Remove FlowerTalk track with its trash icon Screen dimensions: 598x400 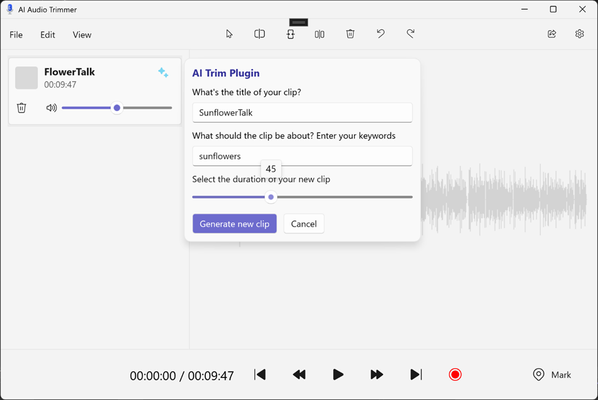(21, 108)
